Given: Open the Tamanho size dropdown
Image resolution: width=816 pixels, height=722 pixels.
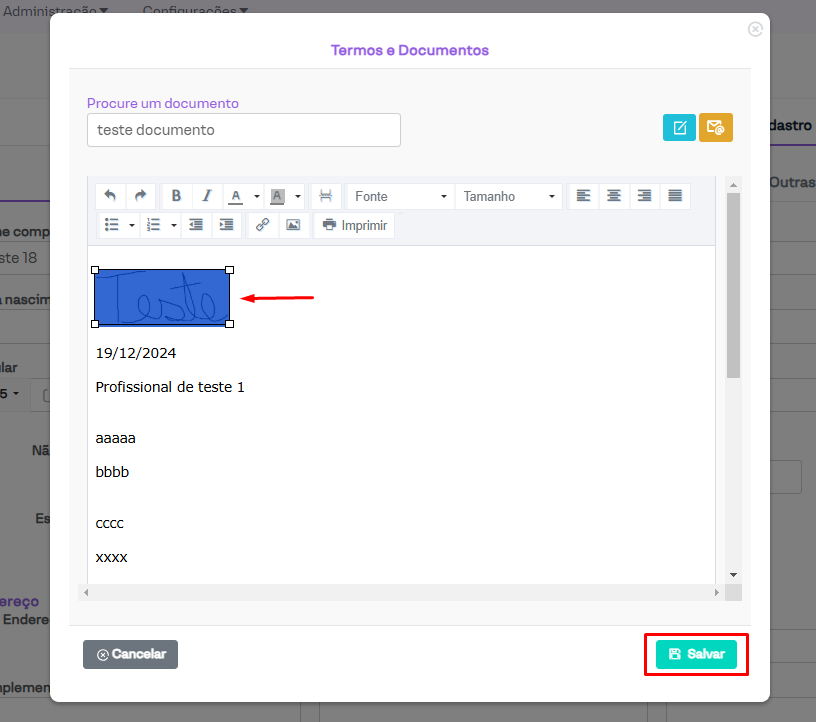Looking at the screenshot, I should (x=508, y=197).
